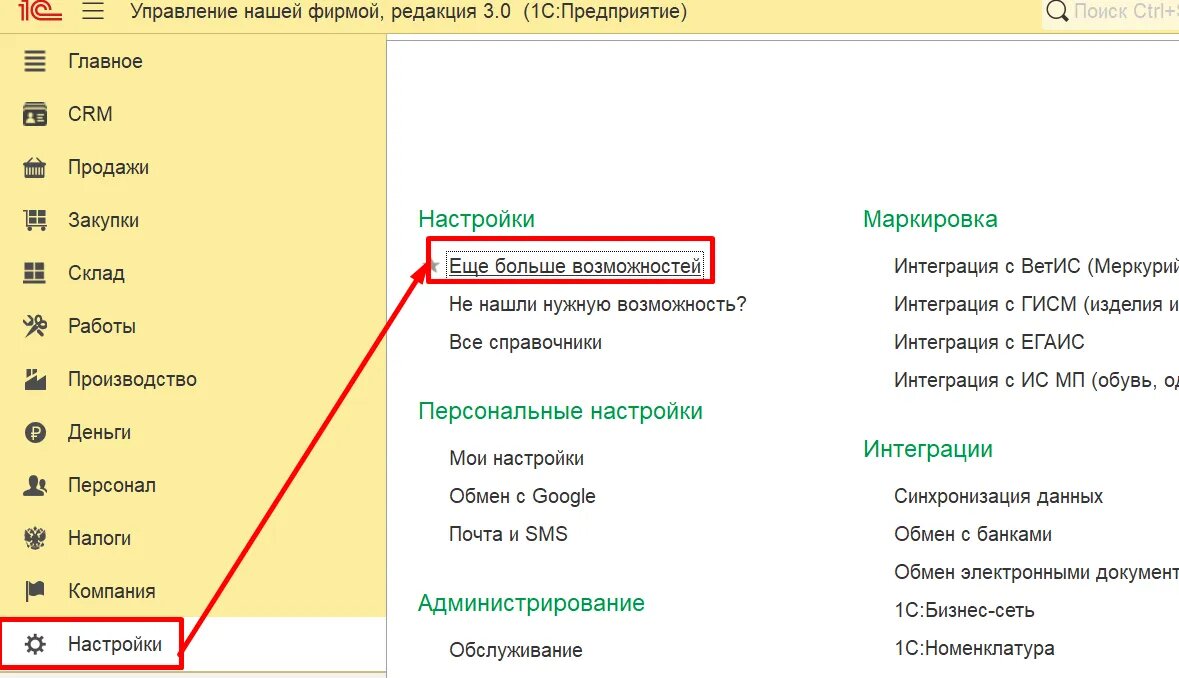Click the Персональные настройки heading
Viewport: 1179px width, 678px height.
tap(560, 411)
